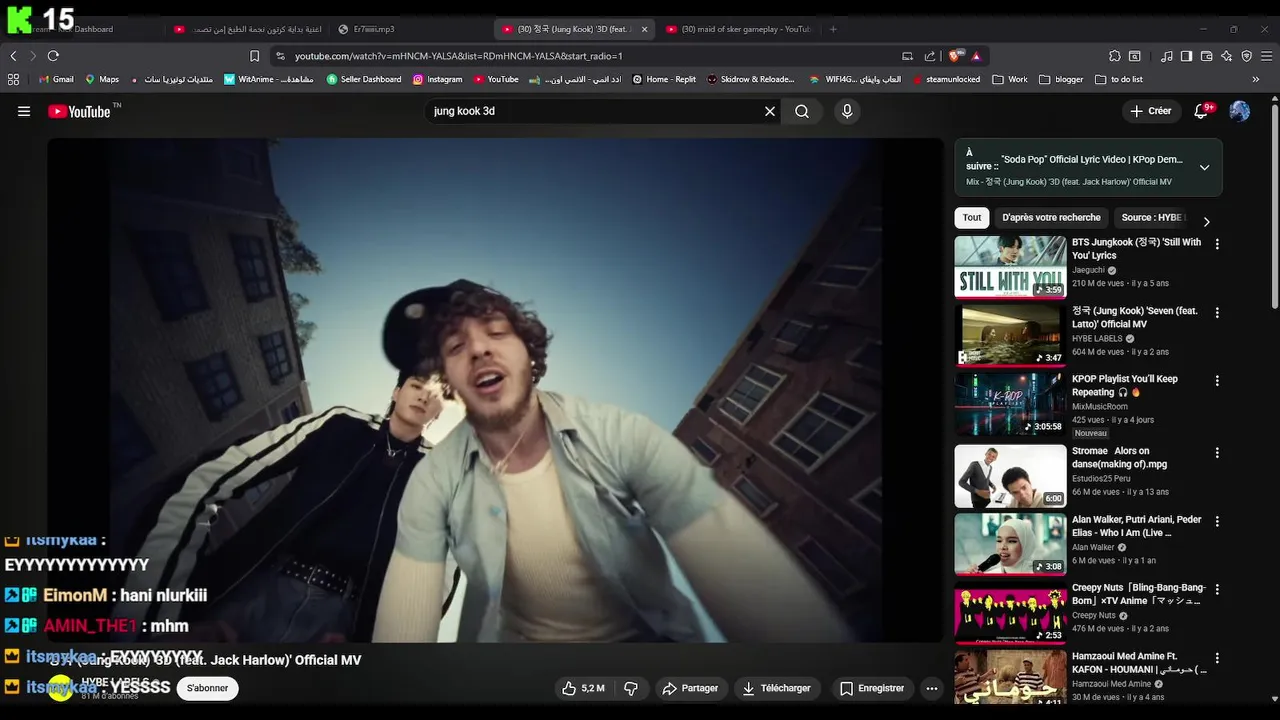Open Brave Rewards triangle icon

(976, 56)
